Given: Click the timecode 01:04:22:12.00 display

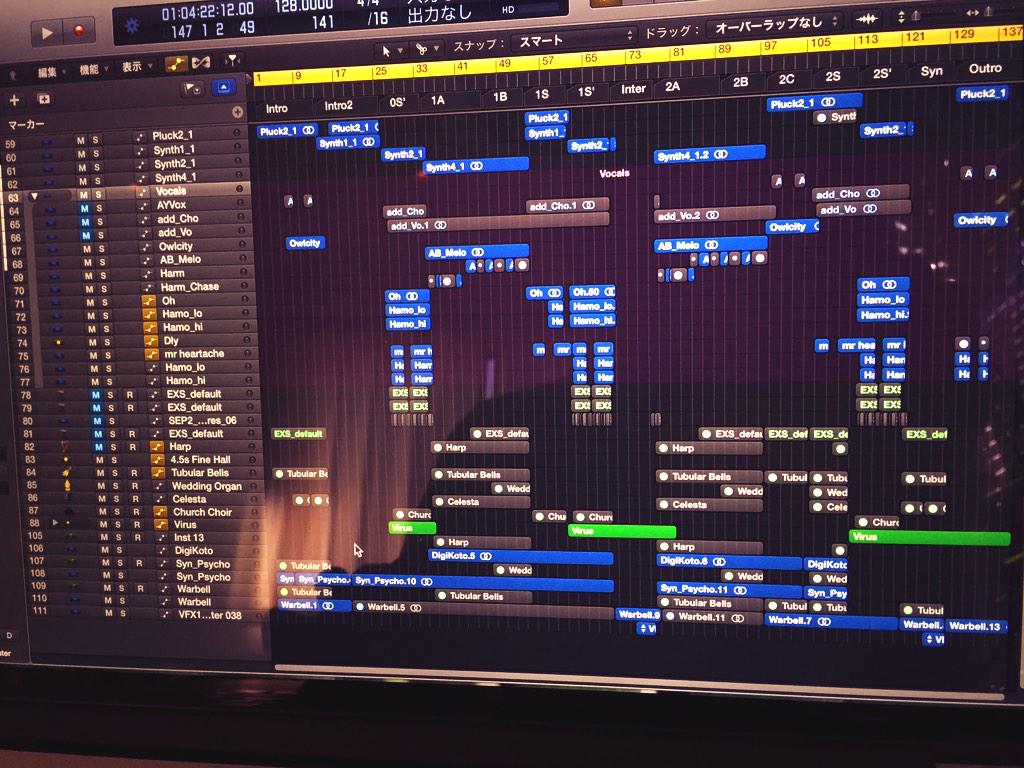Looking at the screenshot, I should 207,11.
